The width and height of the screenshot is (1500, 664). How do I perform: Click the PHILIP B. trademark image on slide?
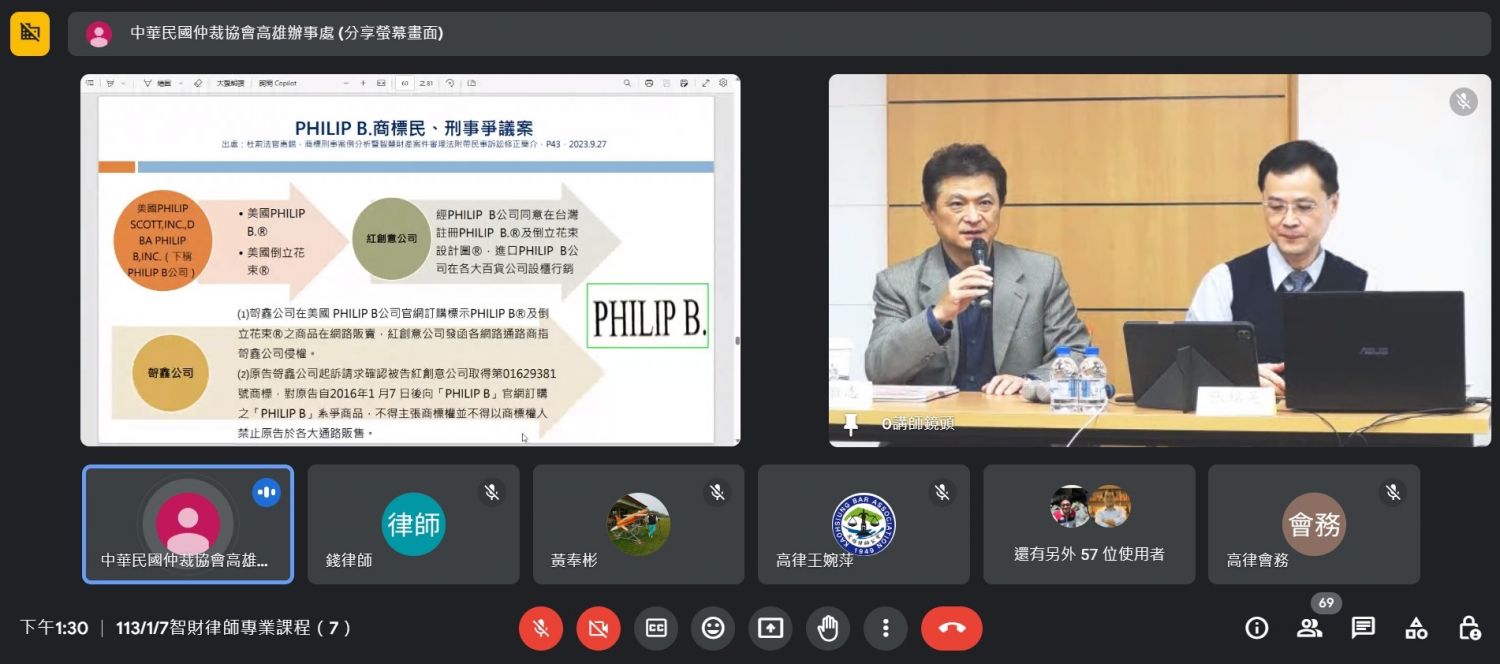pos(647,316)
